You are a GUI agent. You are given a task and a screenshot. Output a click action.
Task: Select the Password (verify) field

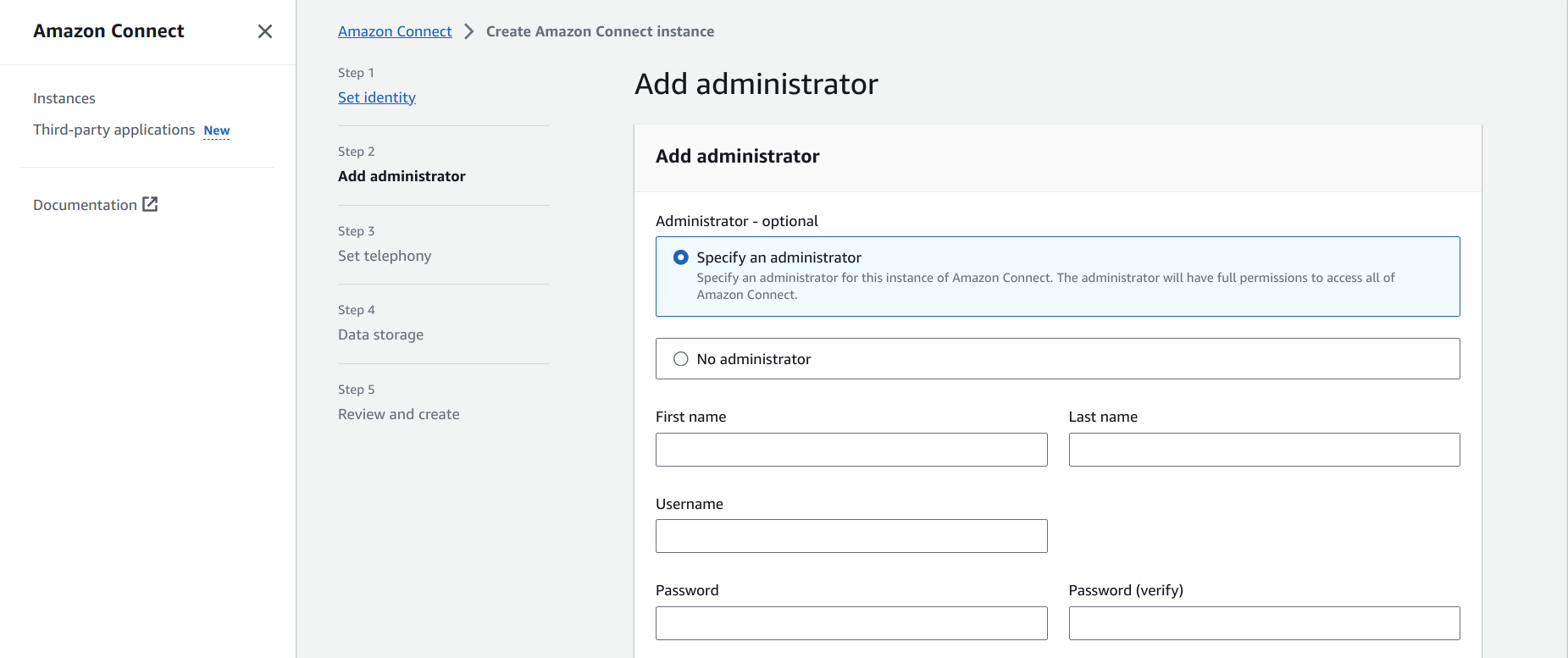tap(1264, 623)
